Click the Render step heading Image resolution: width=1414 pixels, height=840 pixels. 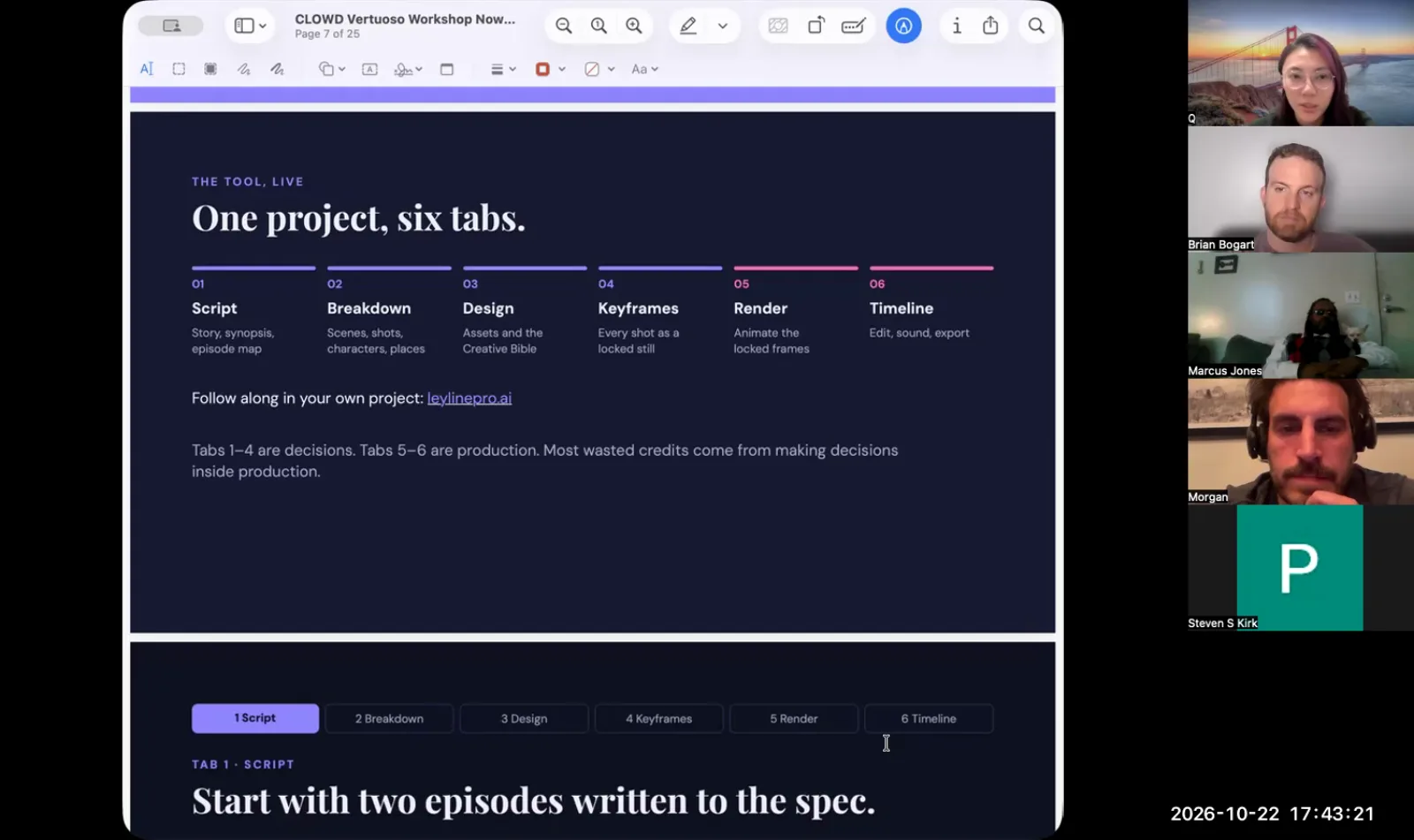760,308
